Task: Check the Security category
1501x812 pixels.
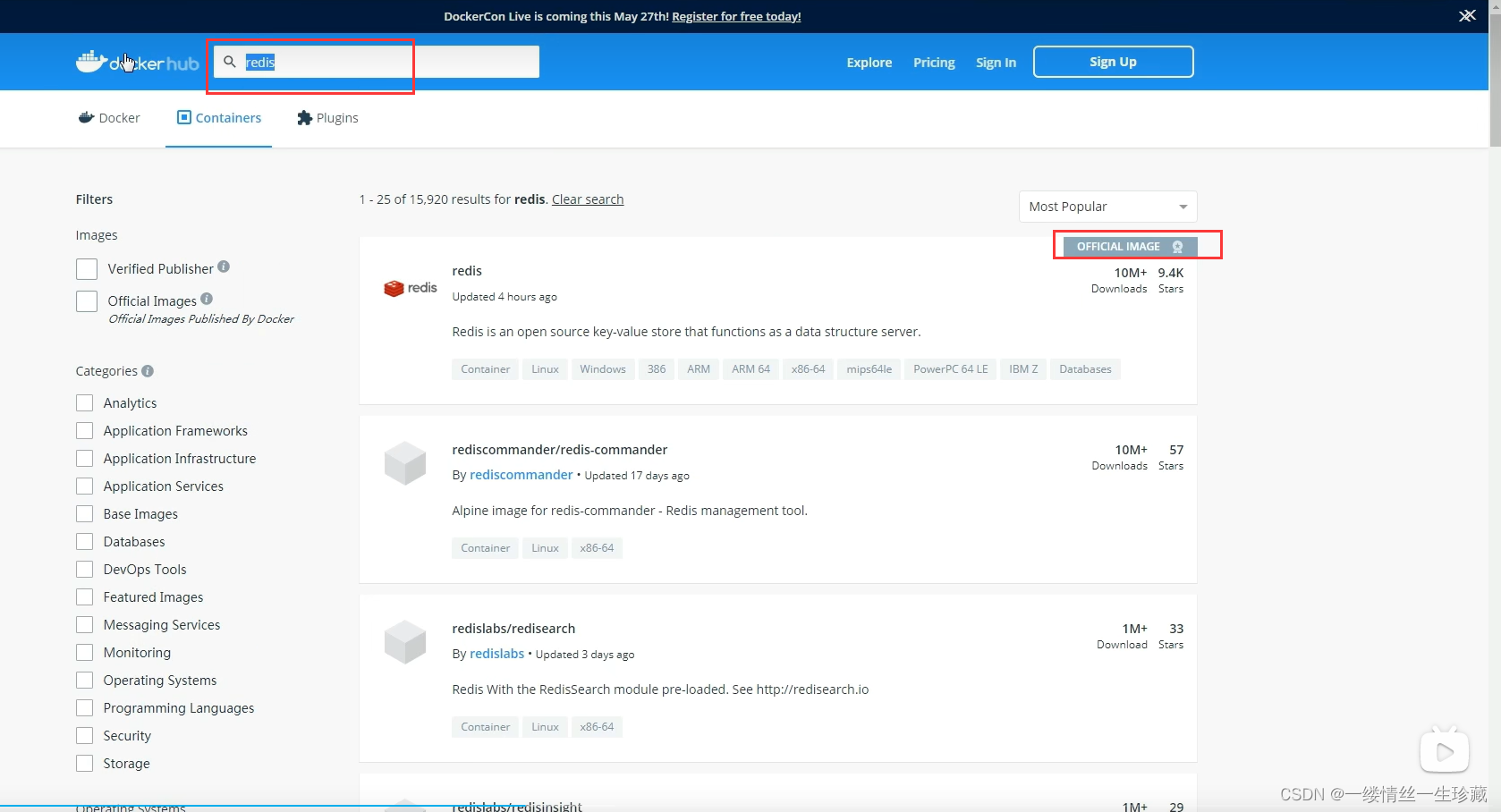Action: [x=85, y=735]
